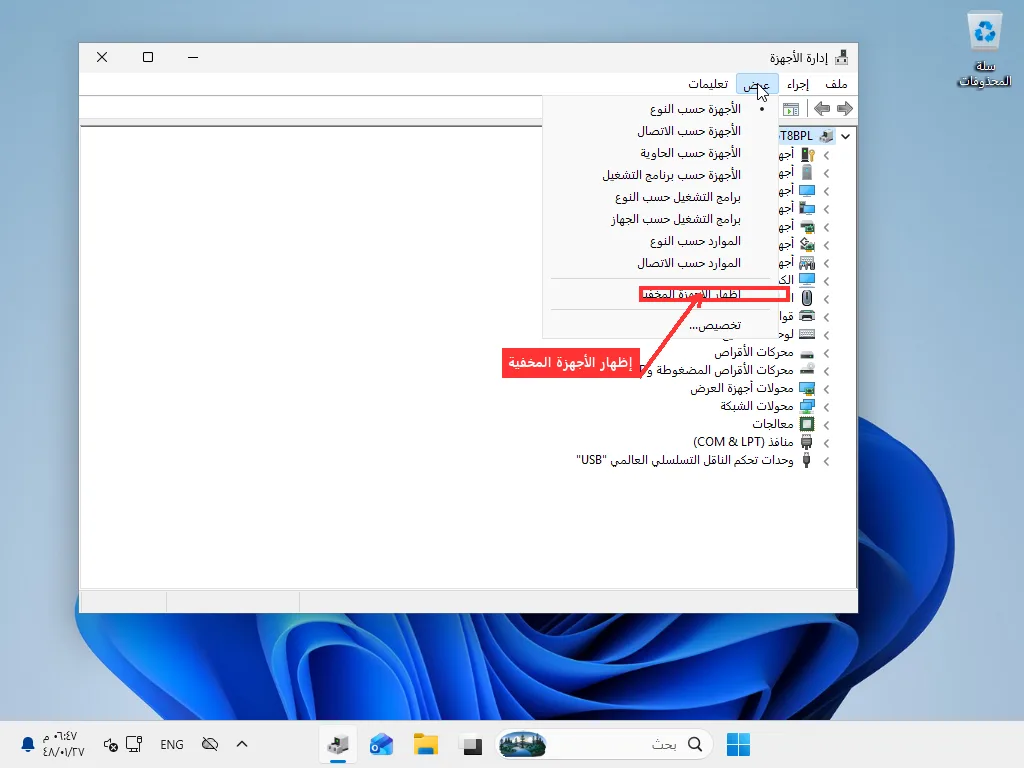The image size is (1024, 768).
Task: Open the تعليمات menu
Action: (x=708, y=84)
